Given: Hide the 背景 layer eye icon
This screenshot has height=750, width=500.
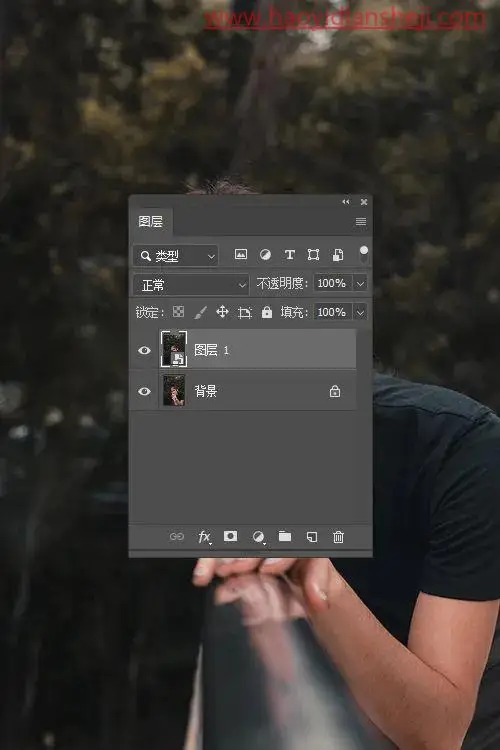Looking at the screenshot, I should [x=144, y=391].
